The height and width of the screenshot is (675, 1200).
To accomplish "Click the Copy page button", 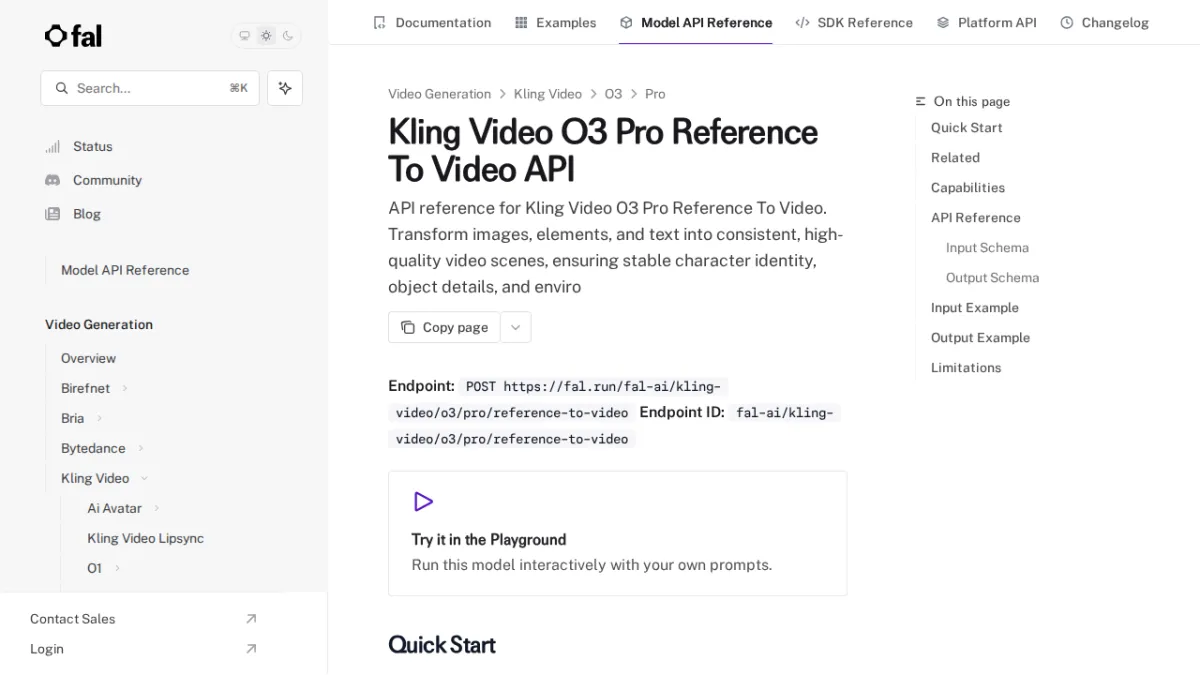I will point(444,327).
